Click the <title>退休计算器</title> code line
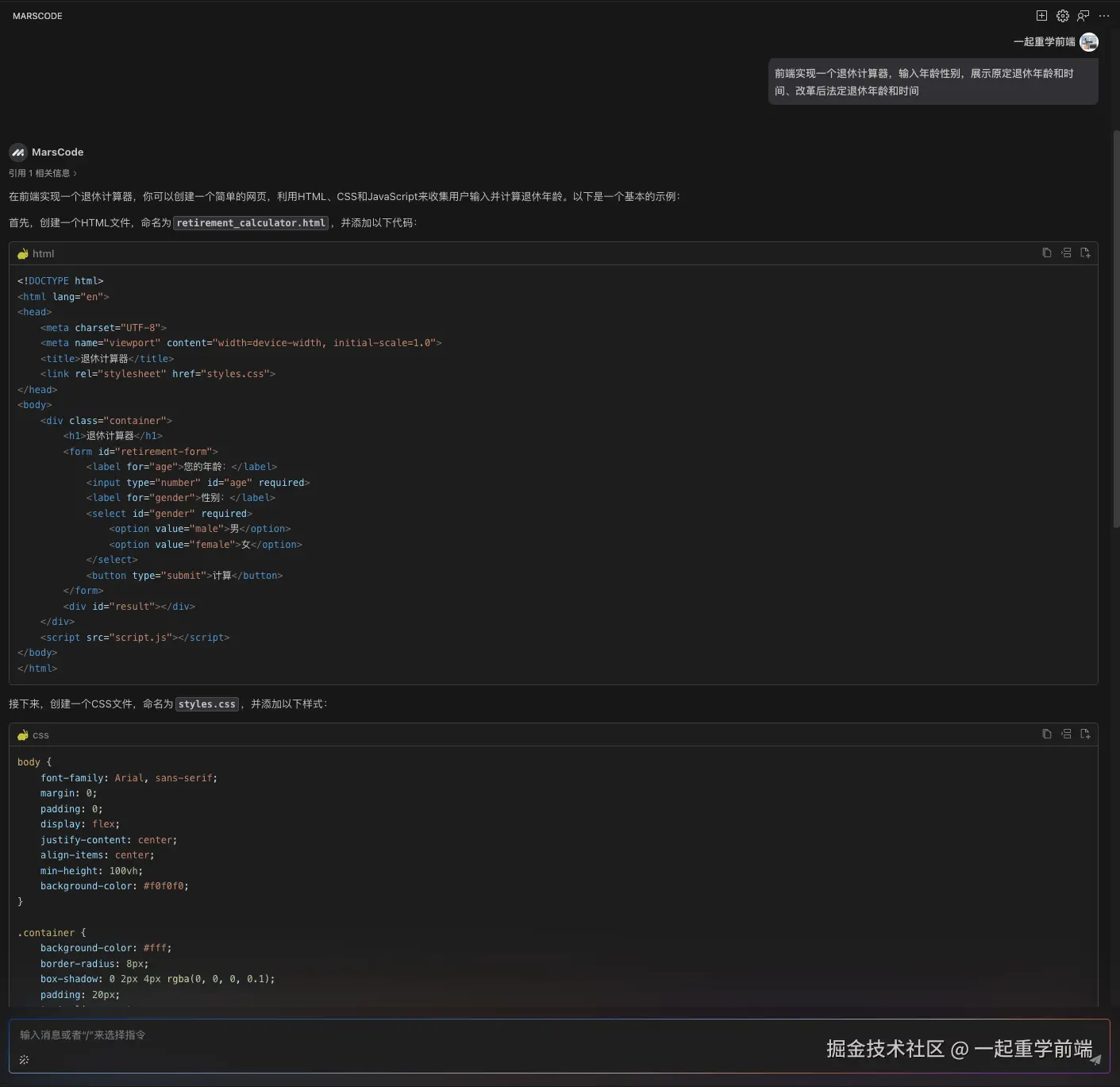 click(107, 359)
